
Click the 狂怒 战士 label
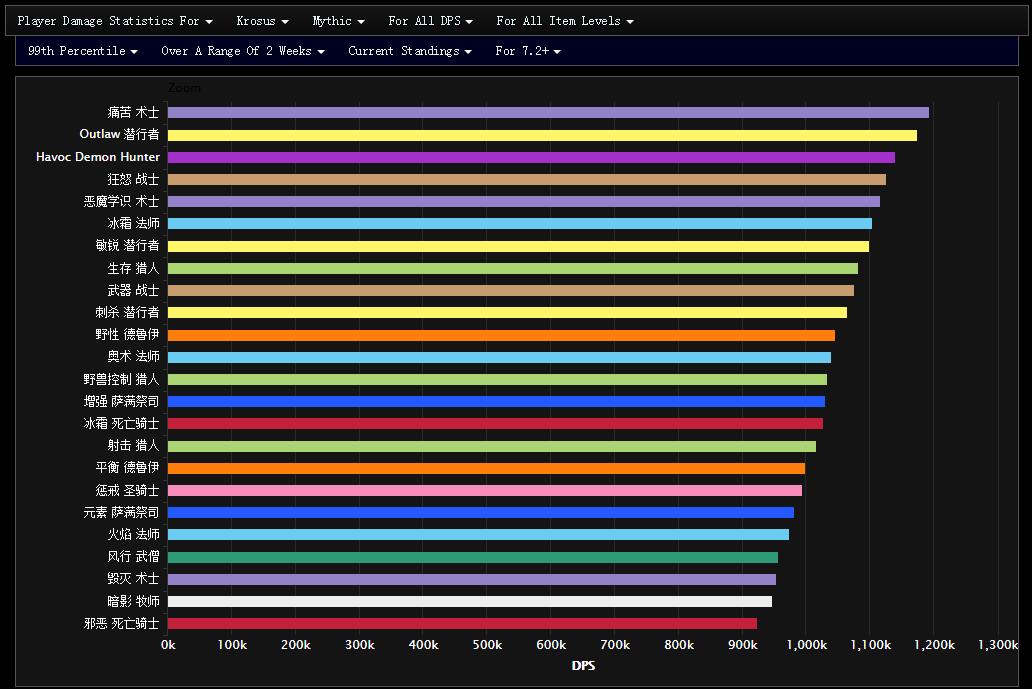pos(133,179)
